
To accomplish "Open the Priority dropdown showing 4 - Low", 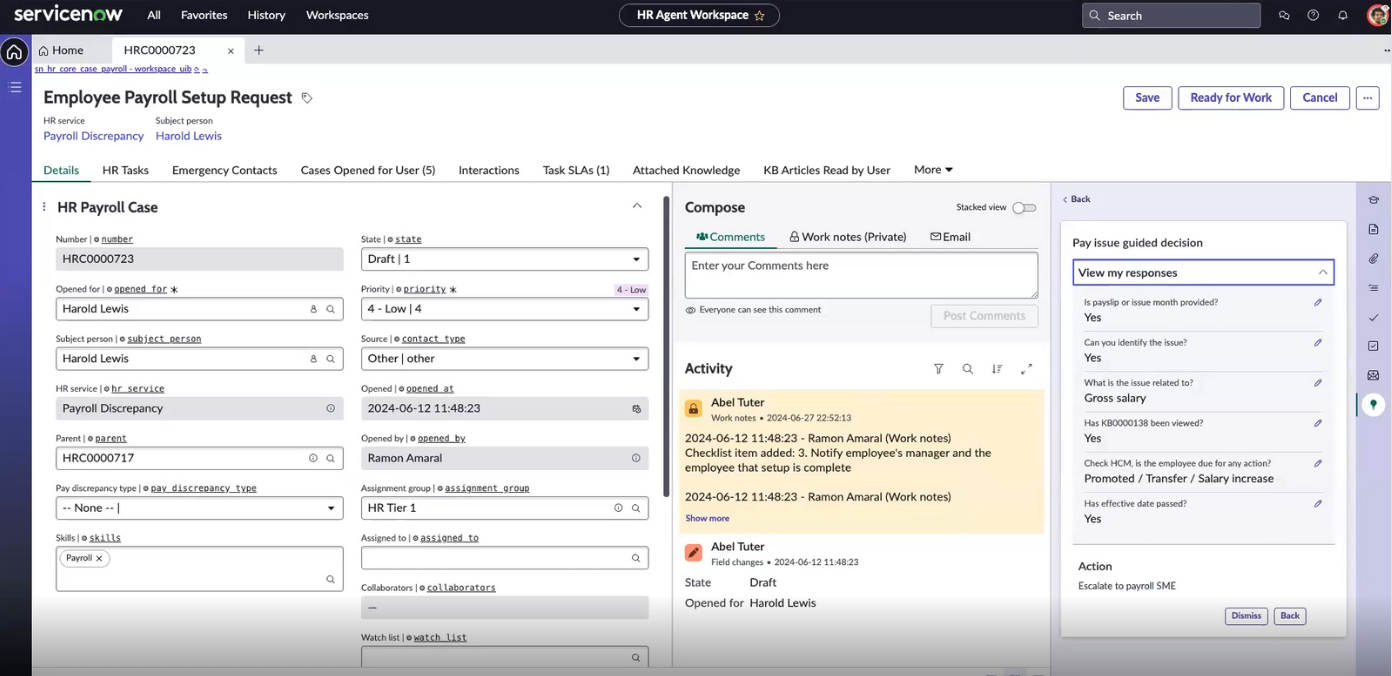I will click(504, 309).
